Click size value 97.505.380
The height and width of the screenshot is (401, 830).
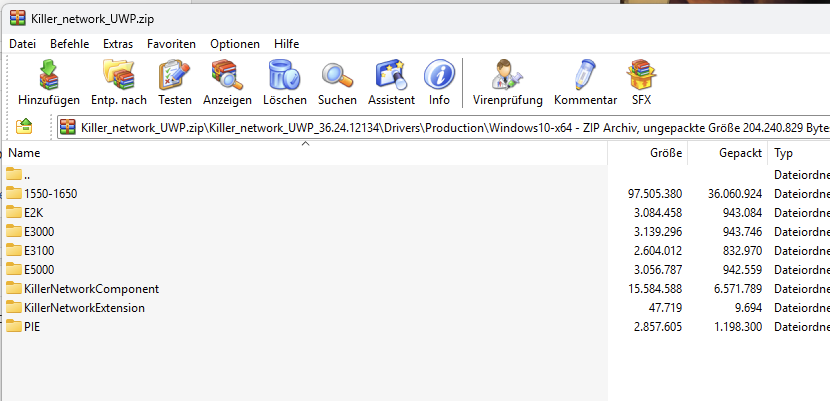tap(655, 194)
